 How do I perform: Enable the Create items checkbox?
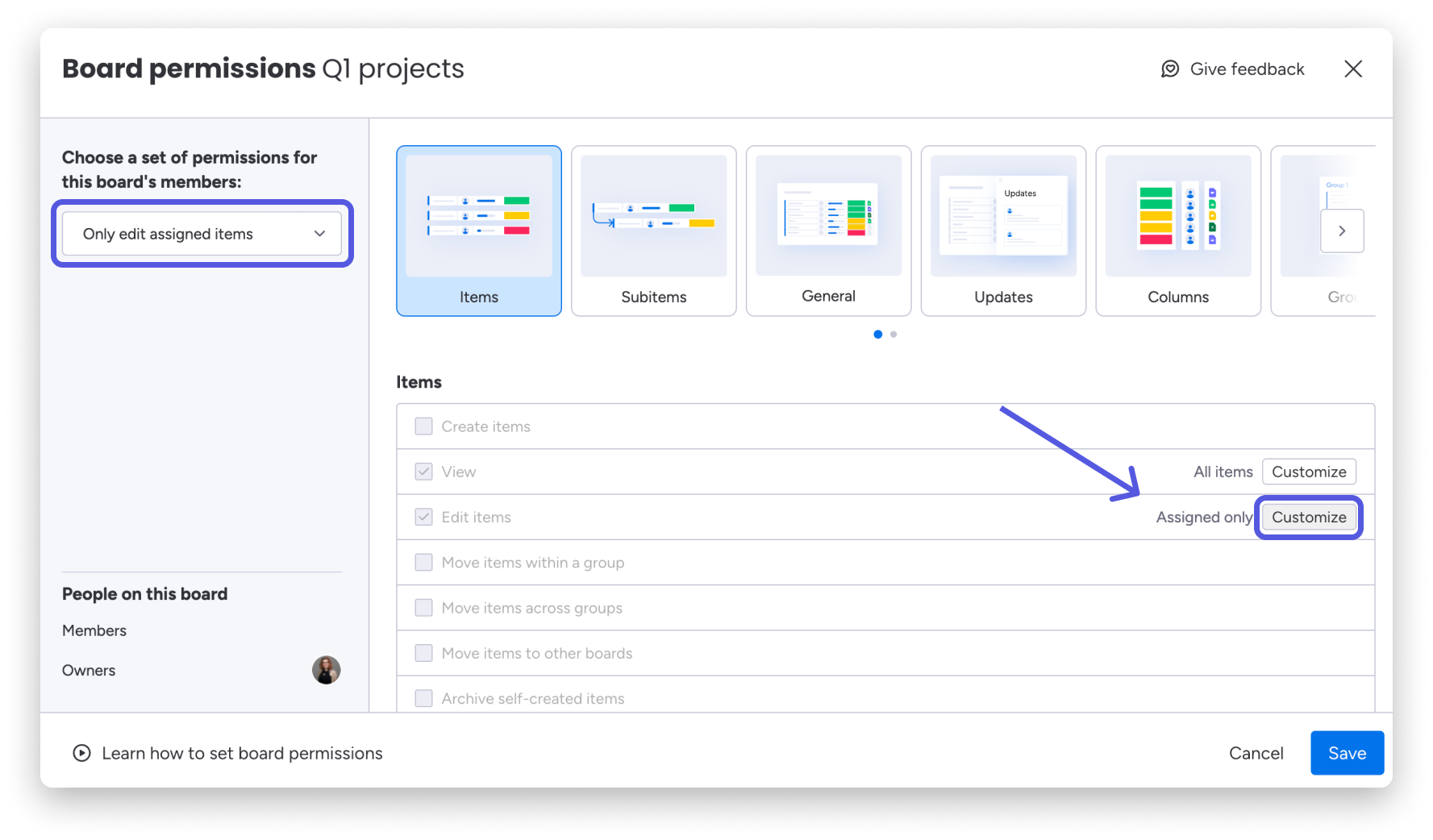(x=423, y=426)
